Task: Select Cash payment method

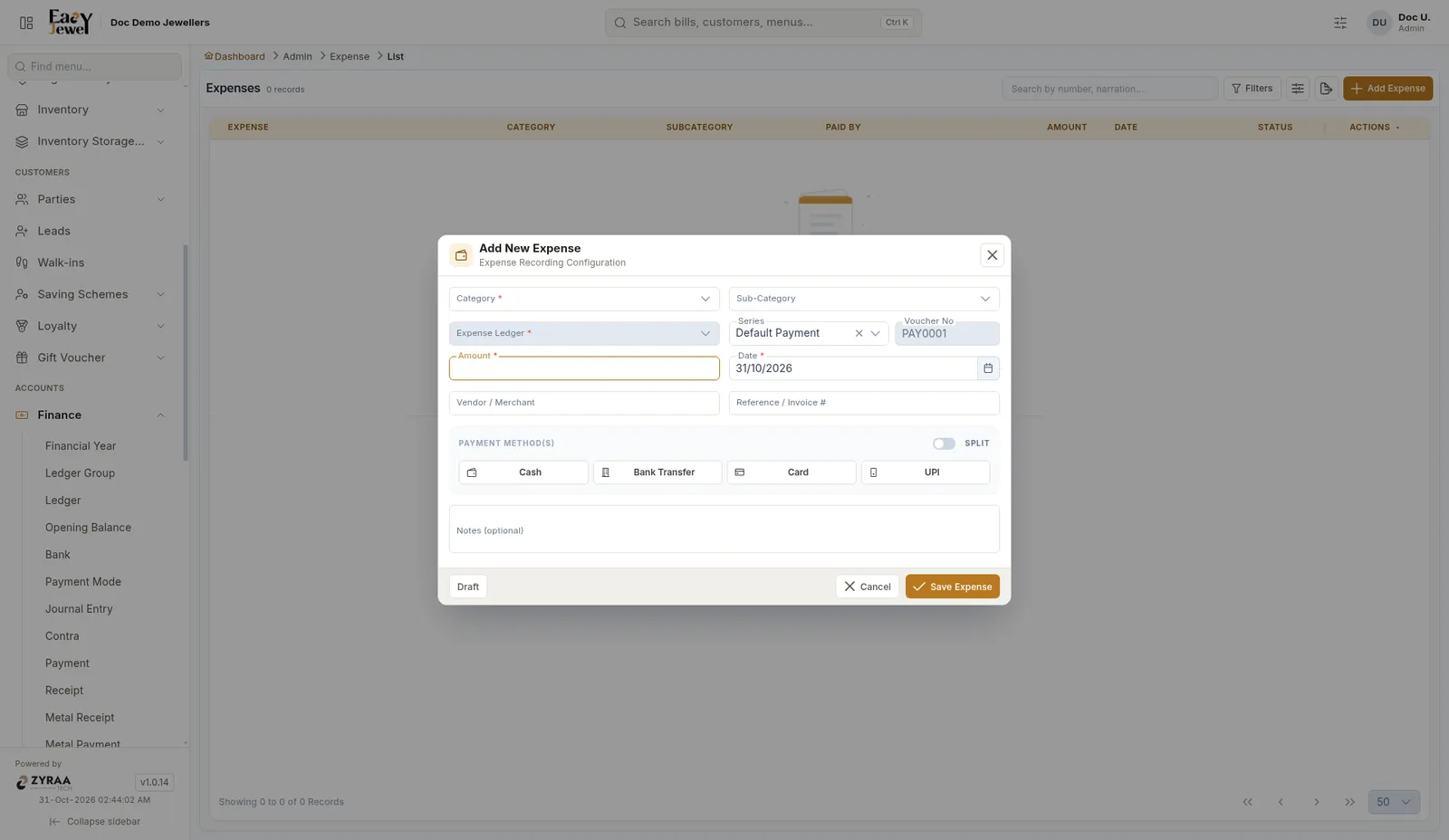Action: tap(523, 472)
